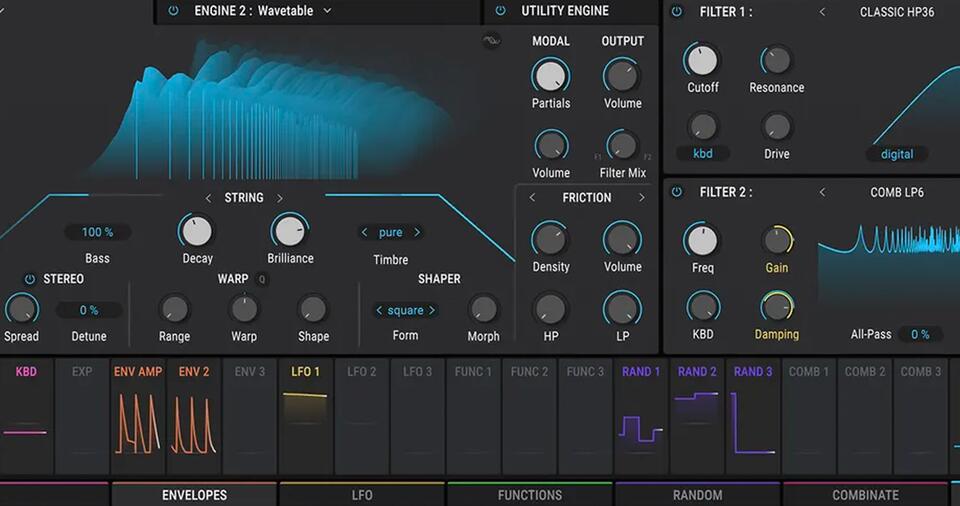Disable the Stereo power switch
The height and width of the screenshot is (506, 960).
point(29,279)
